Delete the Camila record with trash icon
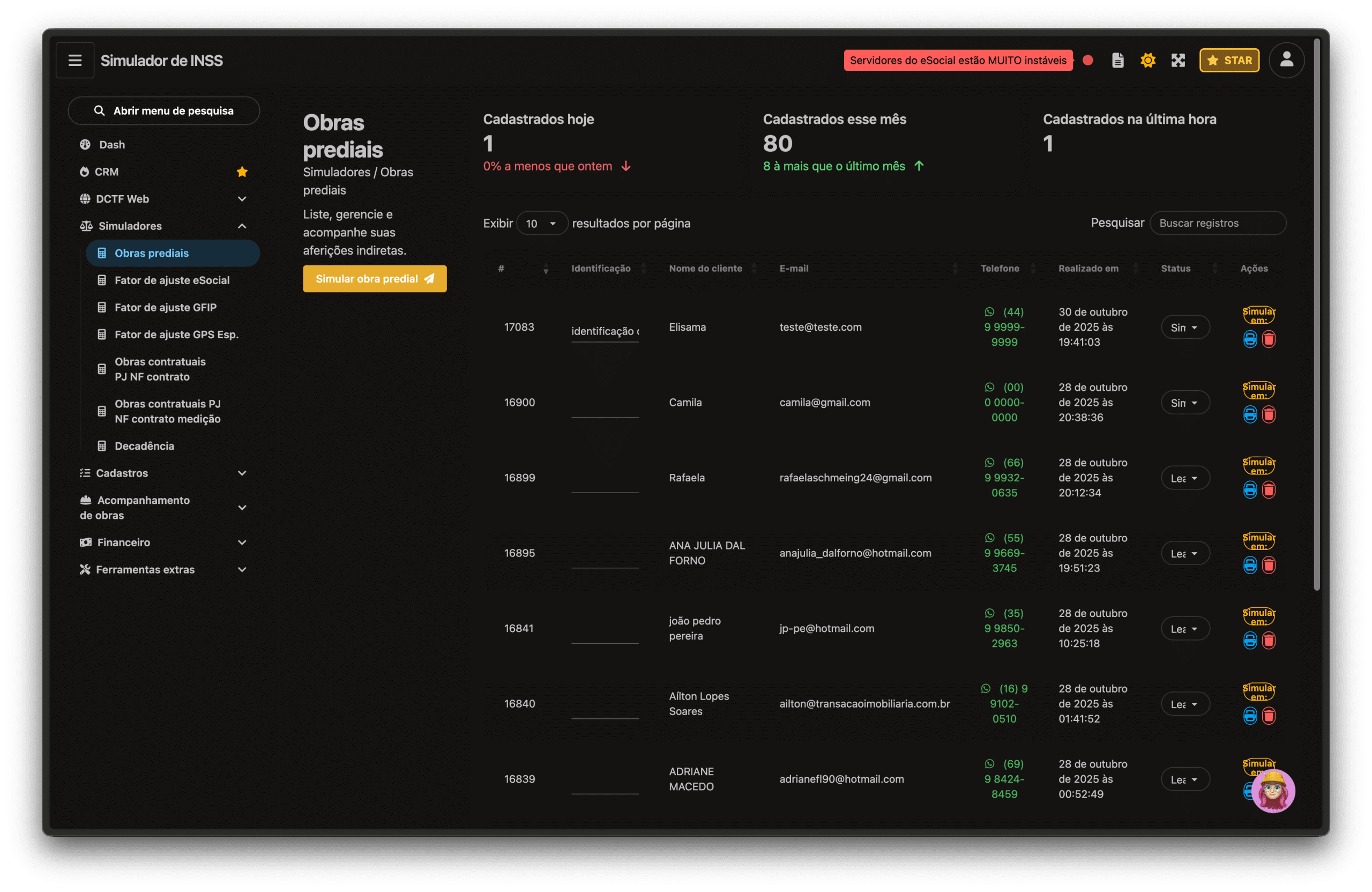Viewport: 1372px width, 892px height. 1268,414
